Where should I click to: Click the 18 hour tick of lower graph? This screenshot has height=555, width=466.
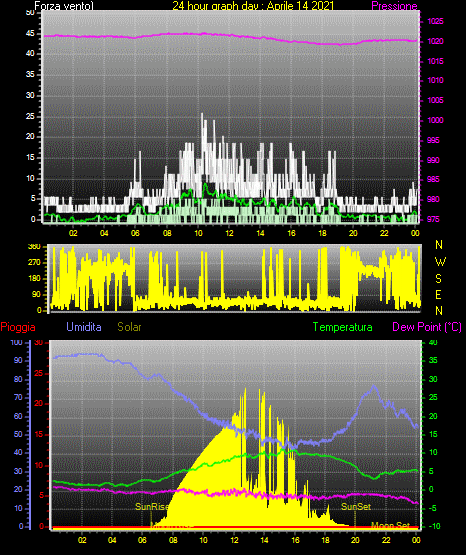[x=325, y=540]
